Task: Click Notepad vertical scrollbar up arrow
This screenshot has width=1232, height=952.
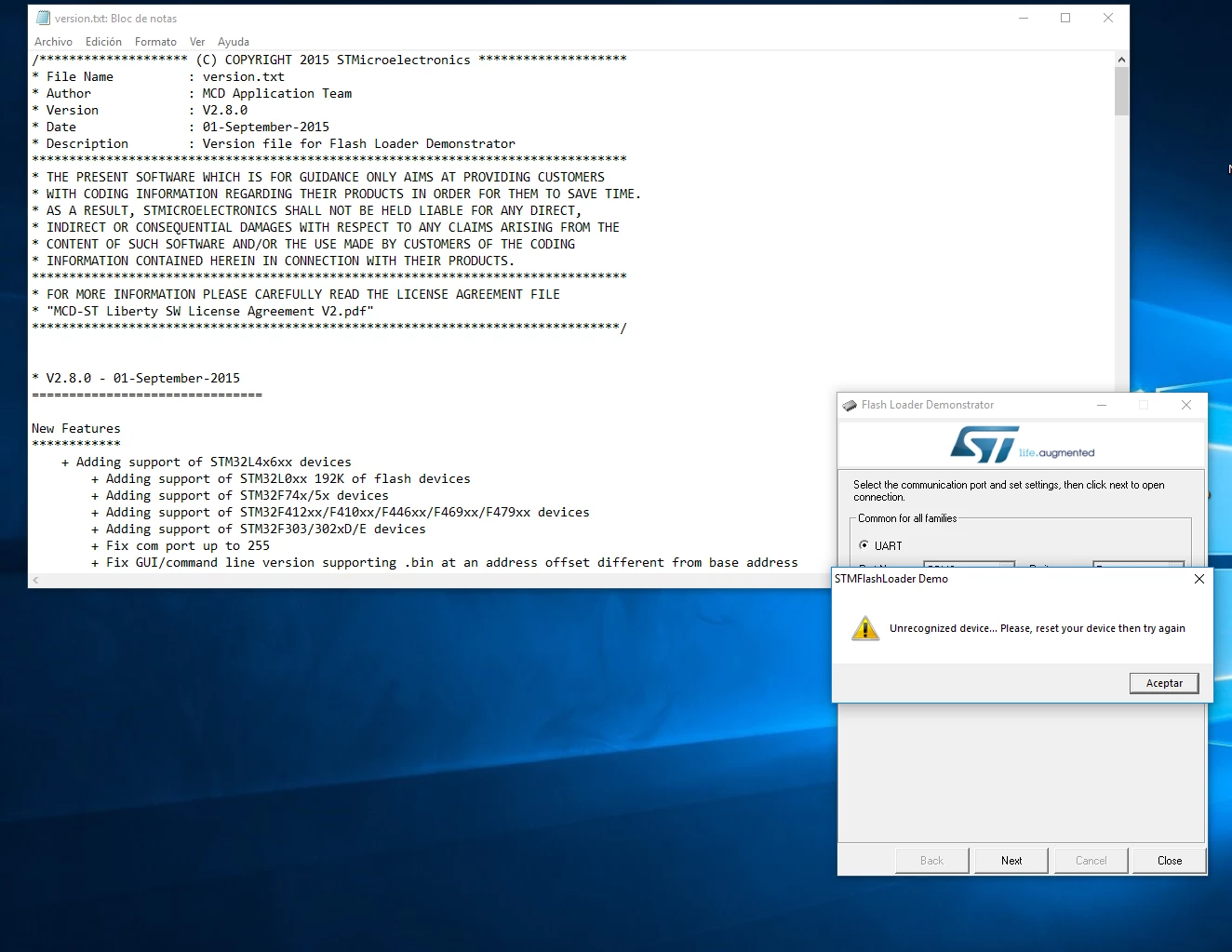Action: (x=1121, y=60)
